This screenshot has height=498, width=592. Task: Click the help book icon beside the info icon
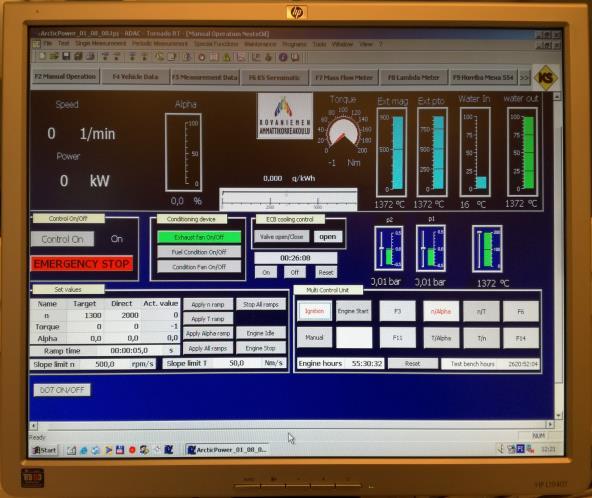(x=295, y=57)
